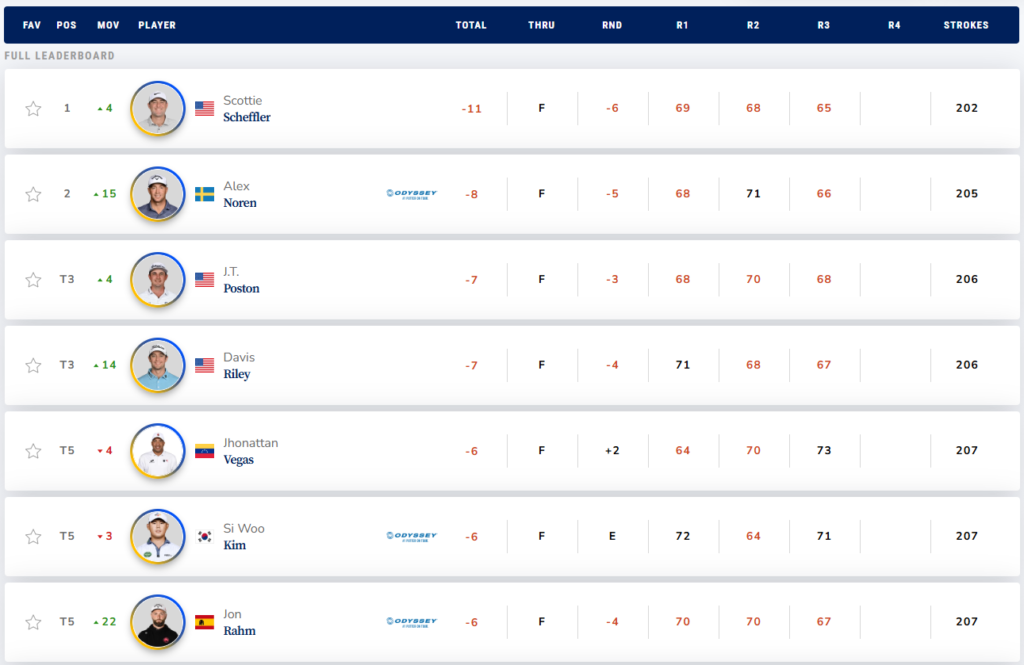Star Jon Rahm as a favorite

[x=33, y=622]
